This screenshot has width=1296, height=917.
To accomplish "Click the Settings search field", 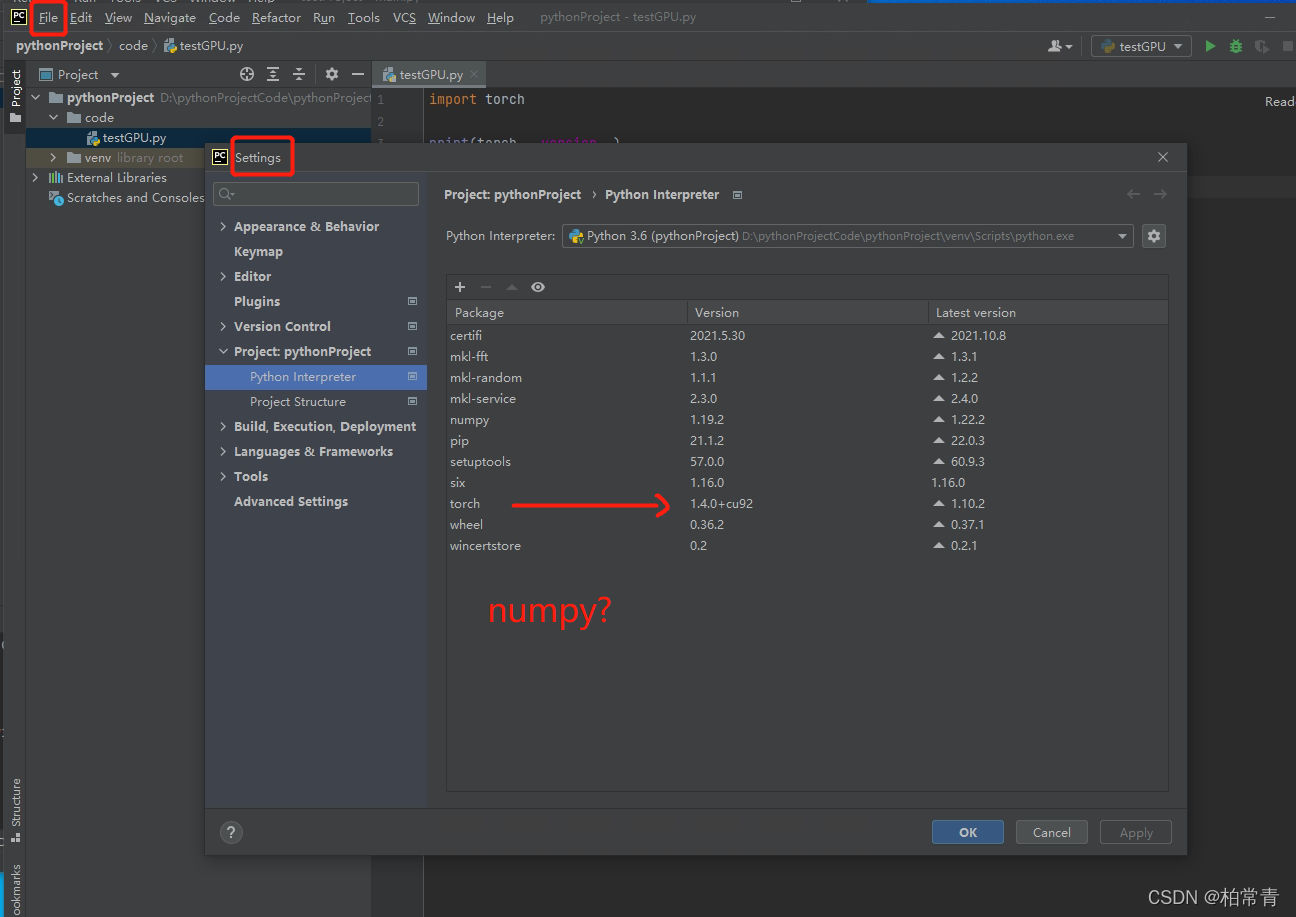I will point(316,194).
